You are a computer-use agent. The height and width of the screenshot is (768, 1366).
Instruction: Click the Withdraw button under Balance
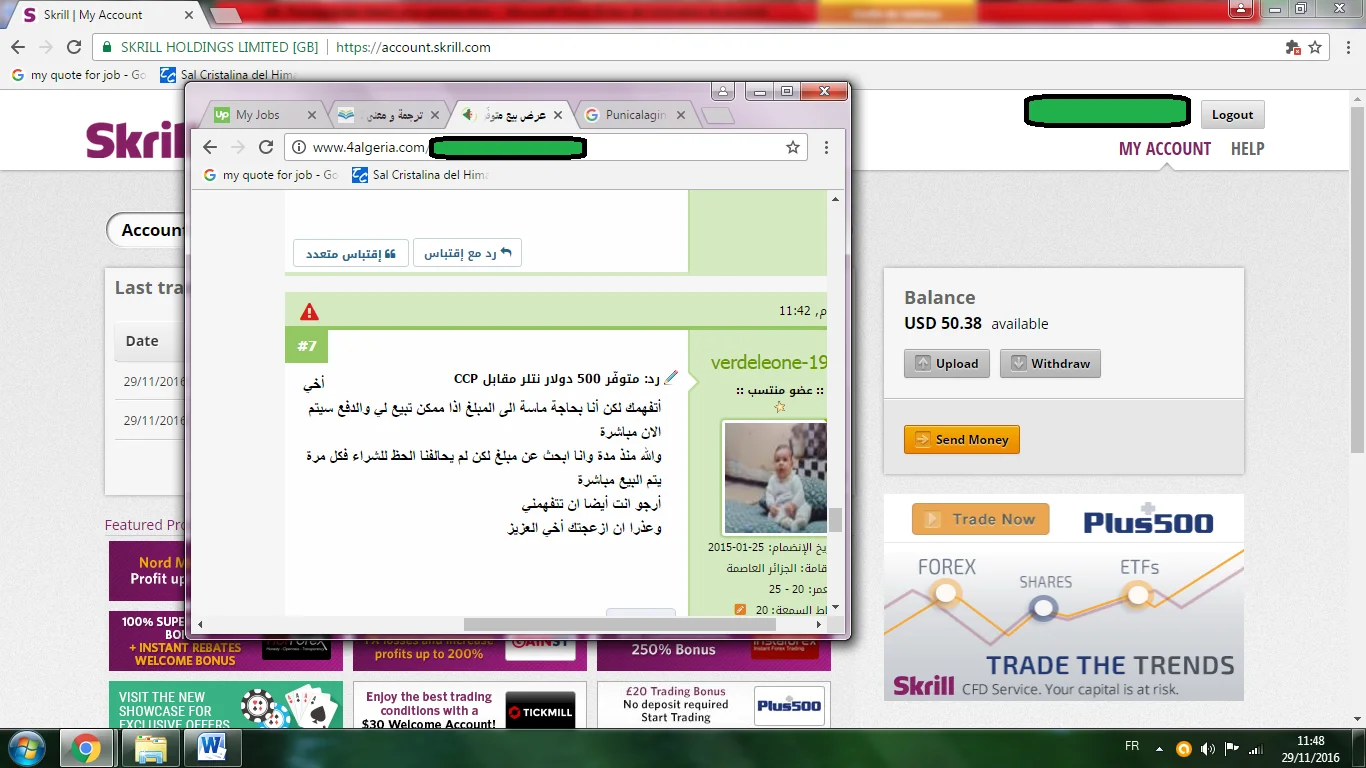point(1050,363)
